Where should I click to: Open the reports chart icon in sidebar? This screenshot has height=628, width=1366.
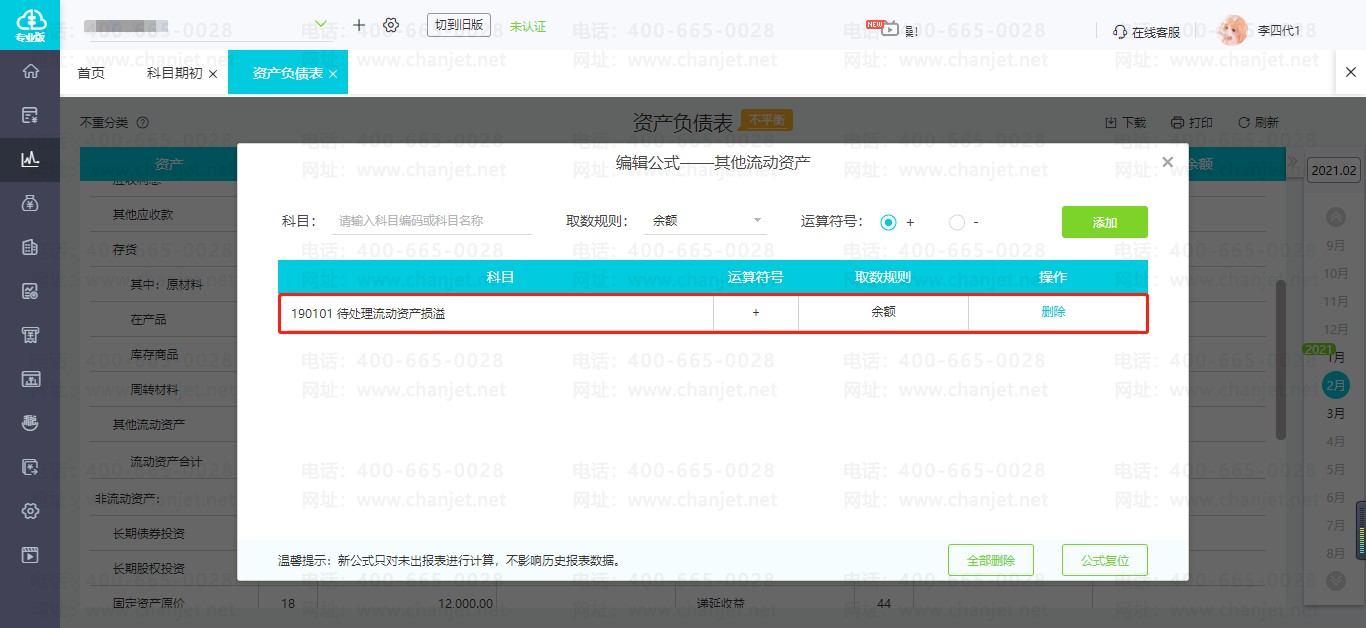point(30,159)
